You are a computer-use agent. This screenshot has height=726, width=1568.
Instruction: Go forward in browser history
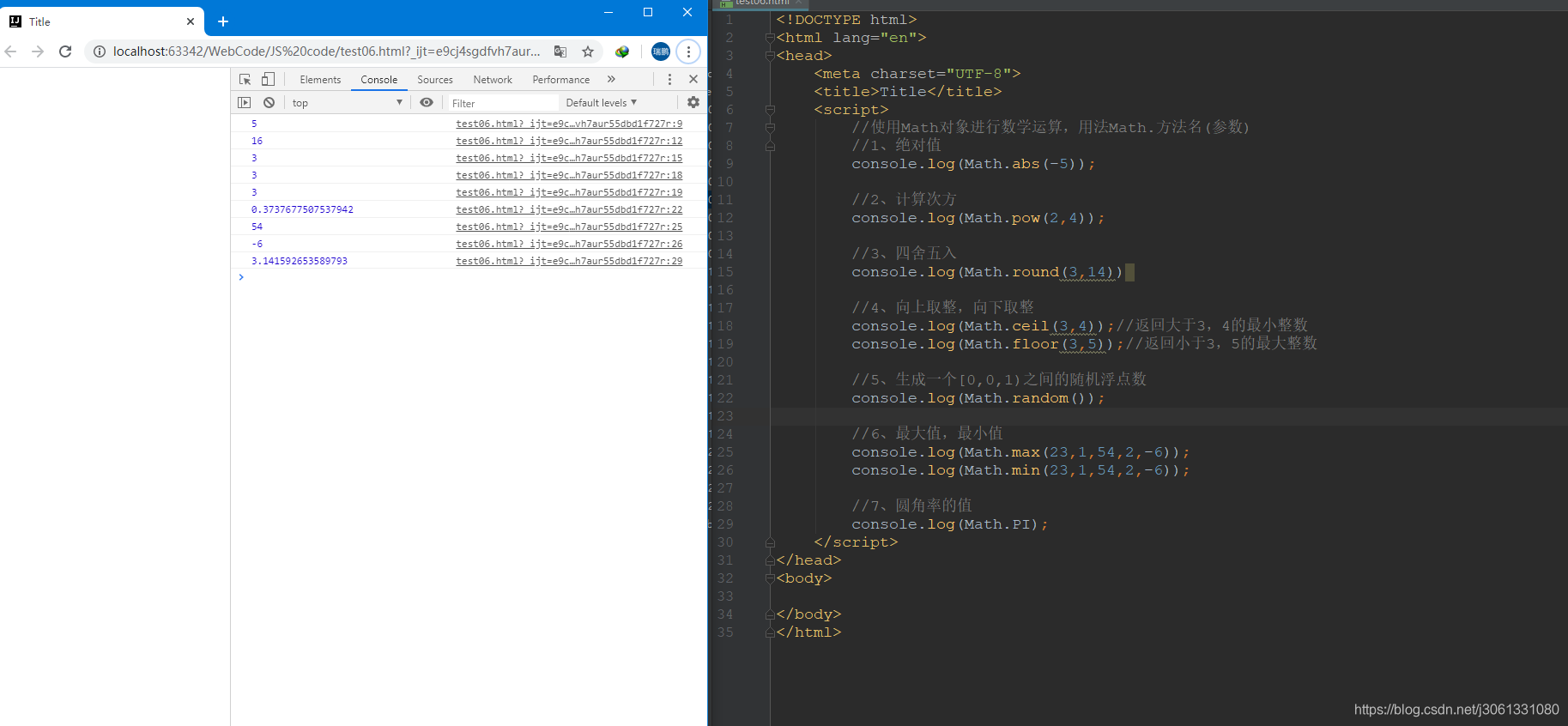(38, 51)
